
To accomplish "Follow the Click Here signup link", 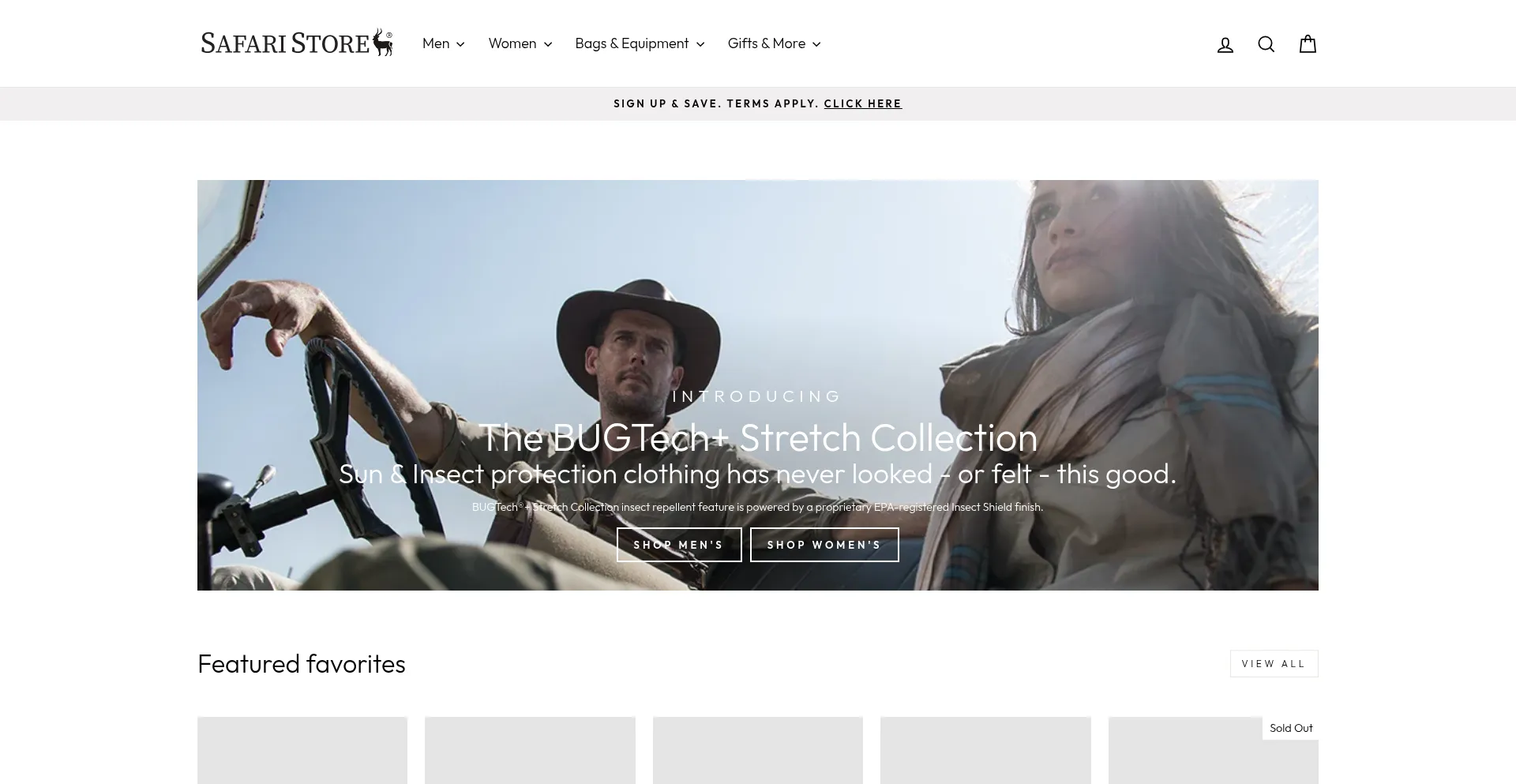I will click(x=862, y=103).
